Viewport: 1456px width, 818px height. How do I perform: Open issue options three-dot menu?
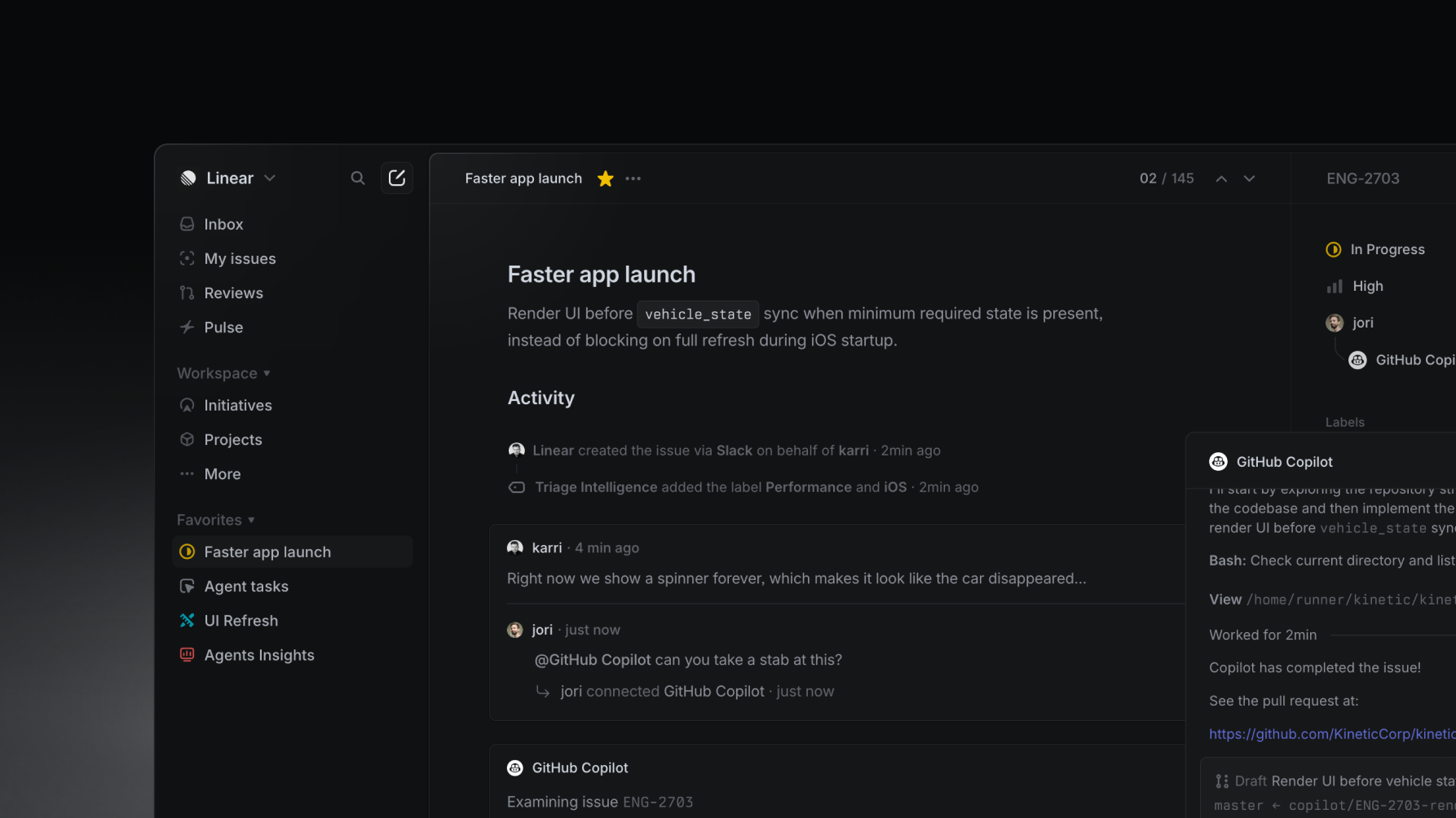click(633, 178)
